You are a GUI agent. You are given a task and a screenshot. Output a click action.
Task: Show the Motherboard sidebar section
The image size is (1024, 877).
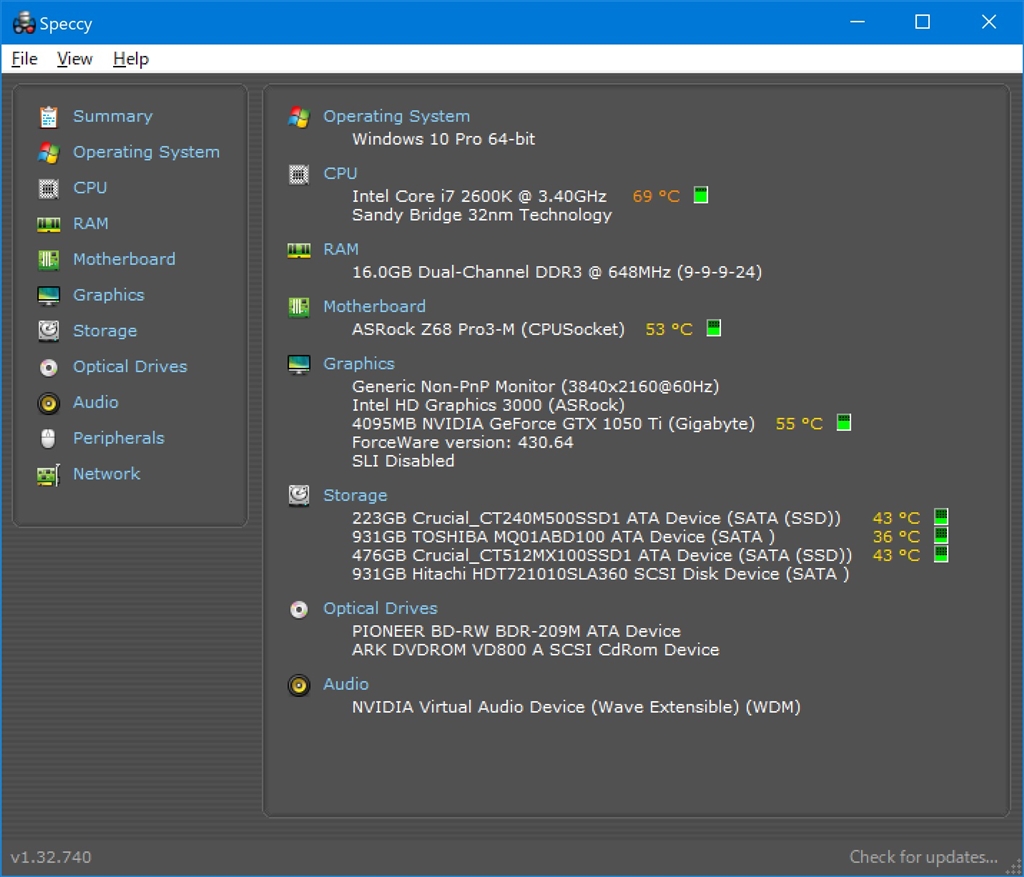tap(124, 259)
